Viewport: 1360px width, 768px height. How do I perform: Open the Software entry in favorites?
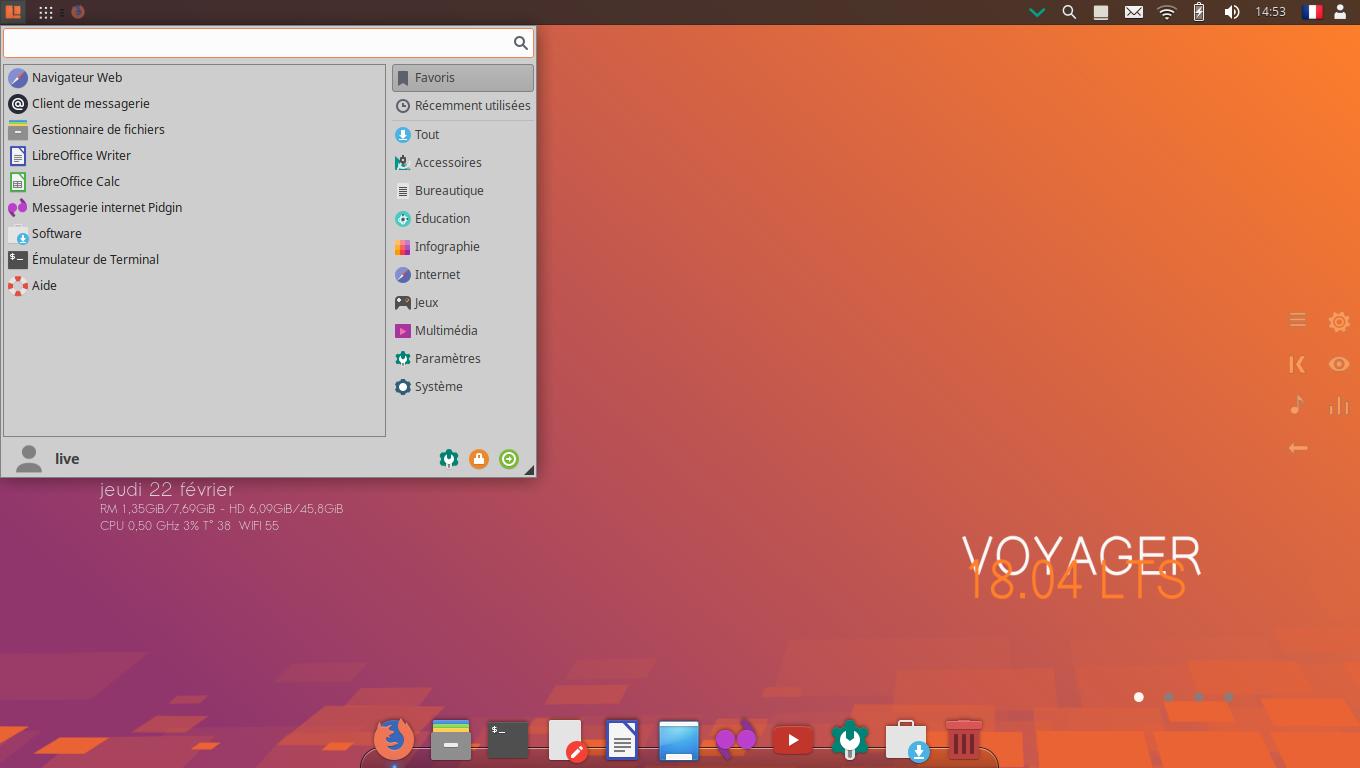(195, 233)
